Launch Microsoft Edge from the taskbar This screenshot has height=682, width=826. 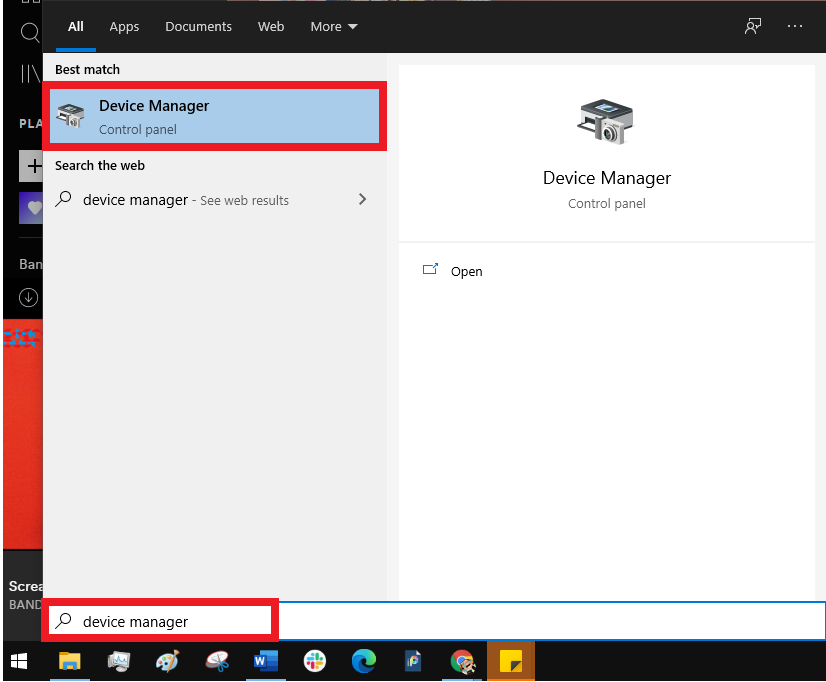pyautogui.click(x=363, y=661)
